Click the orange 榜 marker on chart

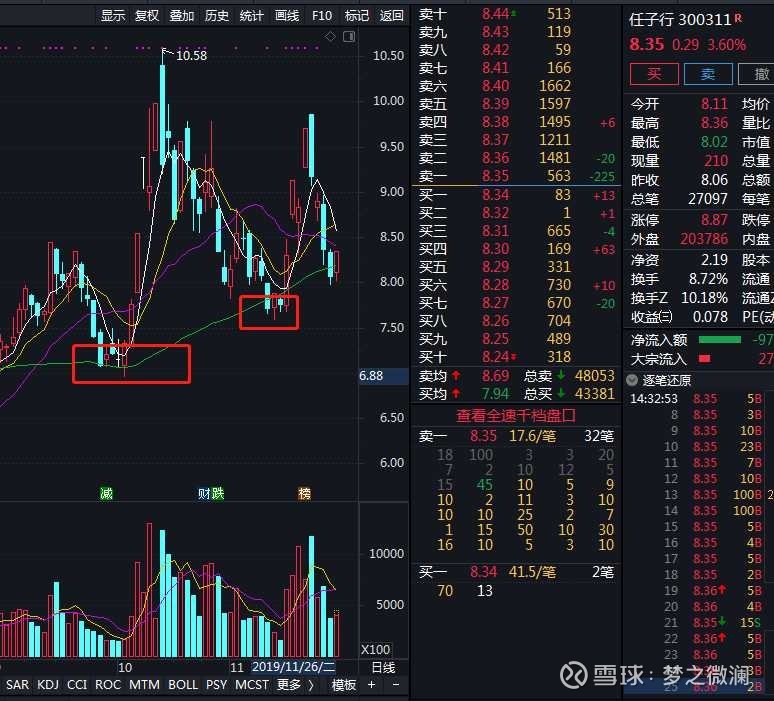(304, 493)
